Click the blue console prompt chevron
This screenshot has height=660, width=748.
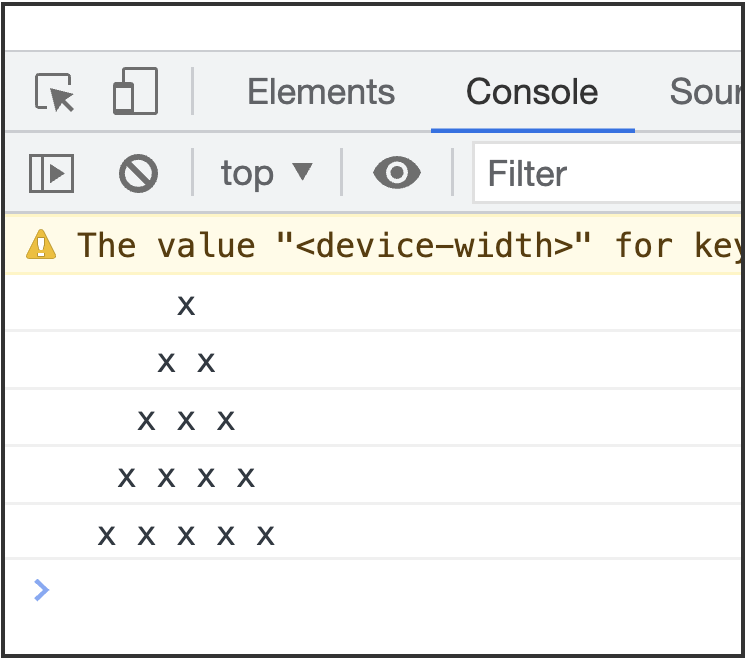pos(41,589)
